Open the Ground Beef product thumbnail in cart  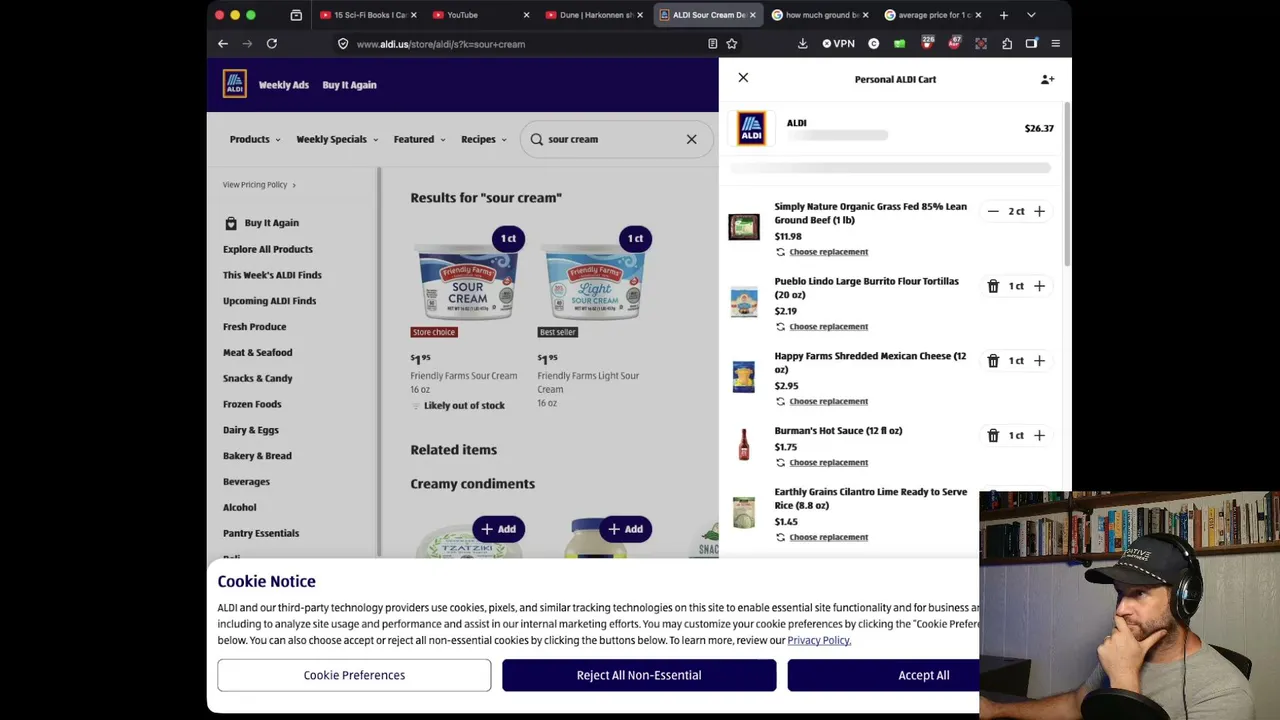(744, 227)
